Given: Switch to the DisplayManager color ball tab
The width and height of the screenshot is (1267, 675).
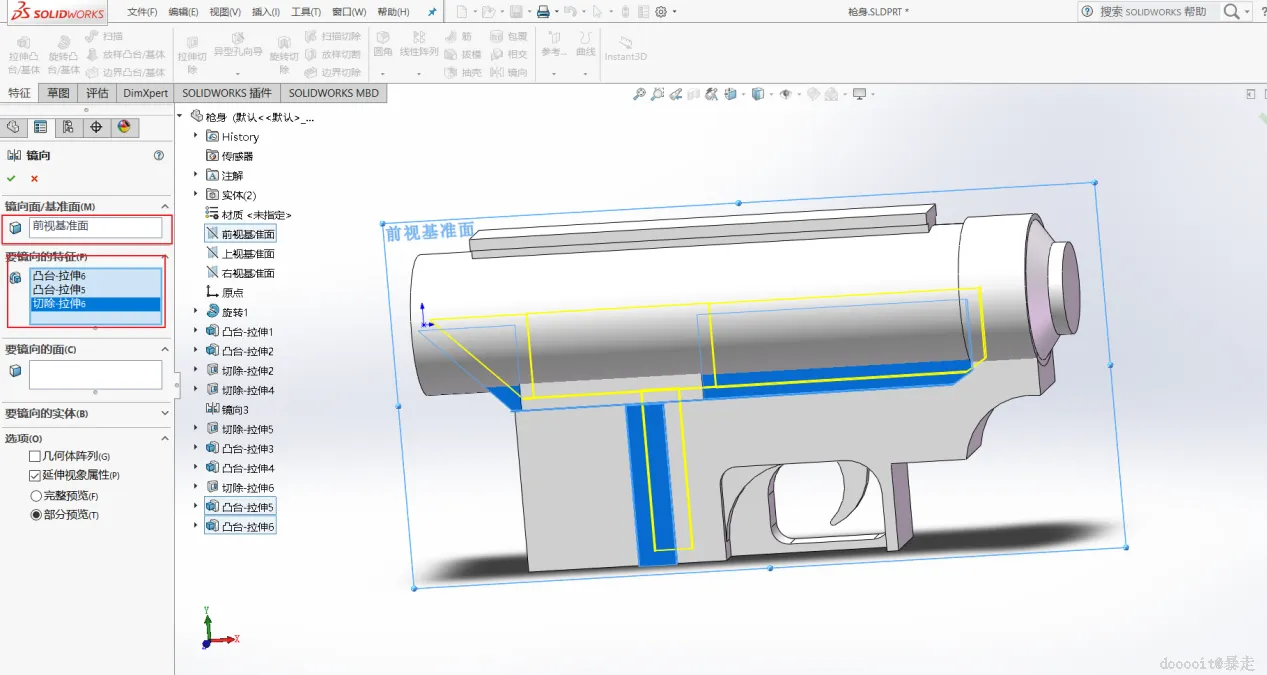Looking at the screenshot, I should [124, 127].
